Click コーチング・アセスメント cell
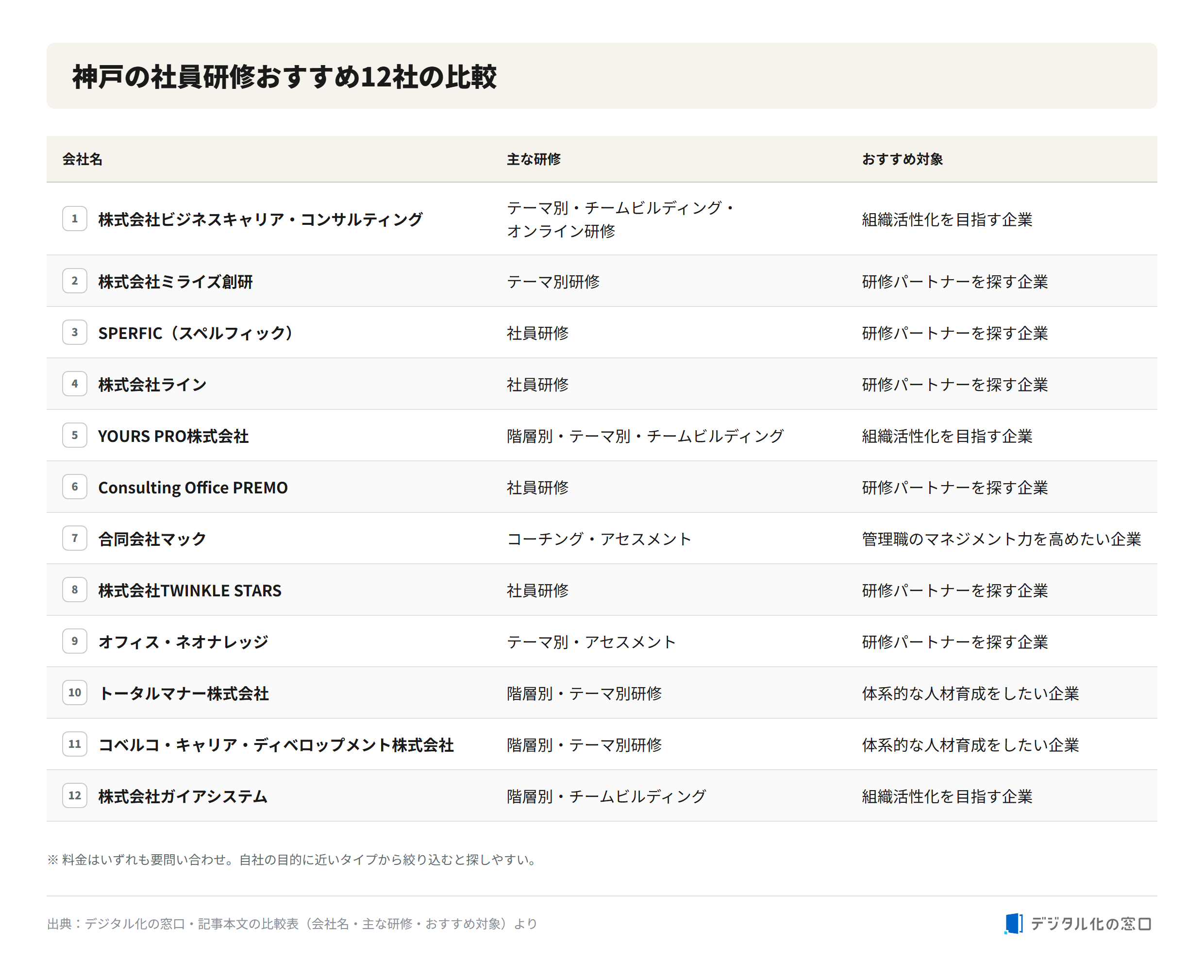This screenshot has height=980, width=1204. [x=599, y=539]
